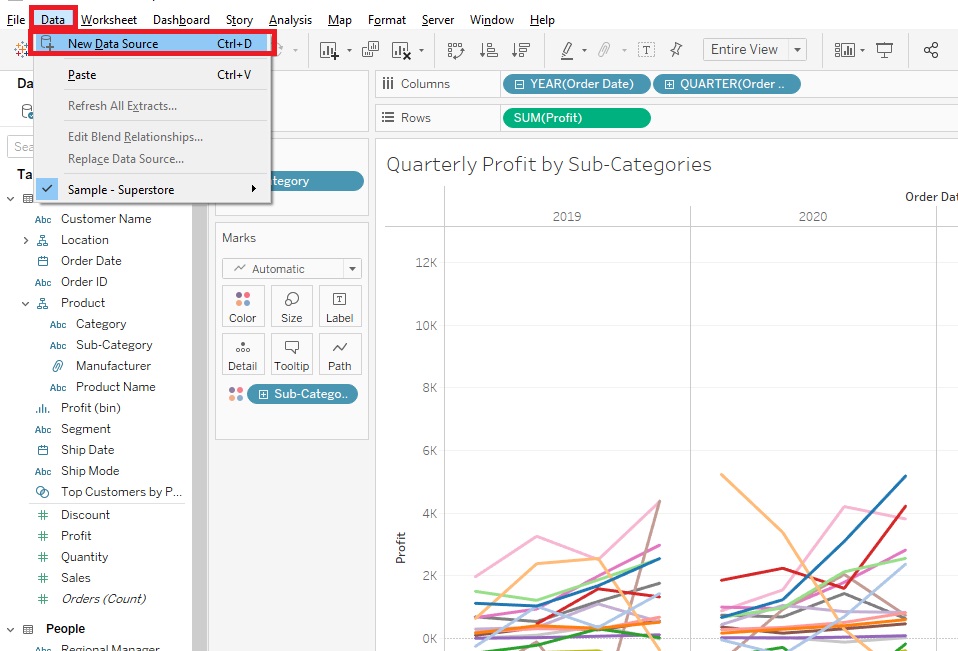958x651 pixels.
Task: Open the File menu
Action: pyautogui.click(x=16, y=20)
